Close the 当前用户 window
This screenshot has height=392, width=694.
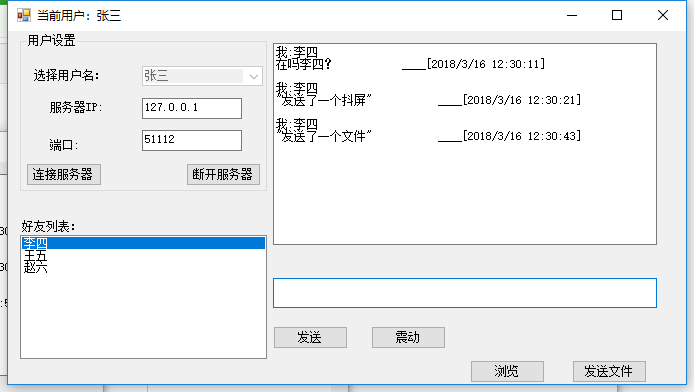click(663, 15)
